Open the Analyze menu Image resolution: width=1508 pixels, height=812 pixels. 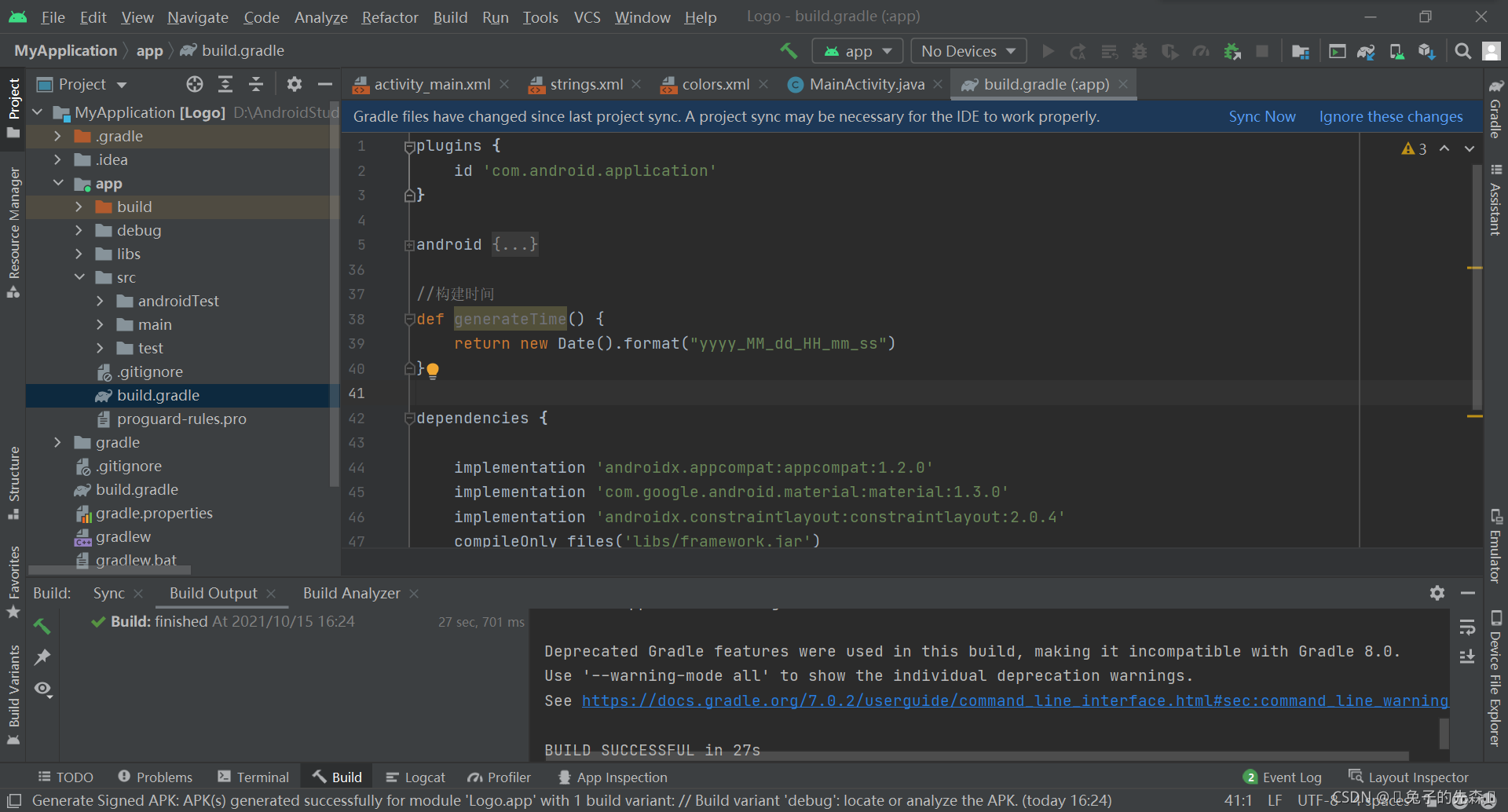click(x=320, y=16)
